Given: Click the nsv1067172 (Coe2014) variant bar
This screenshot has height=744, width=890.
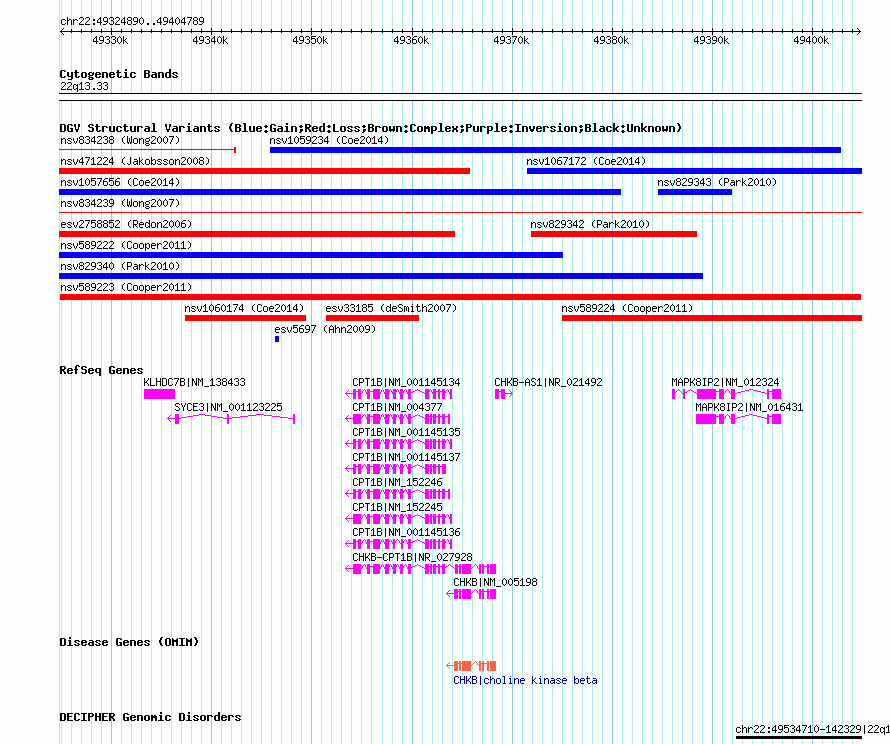Looking at the screenshot, I should (694, 171).
